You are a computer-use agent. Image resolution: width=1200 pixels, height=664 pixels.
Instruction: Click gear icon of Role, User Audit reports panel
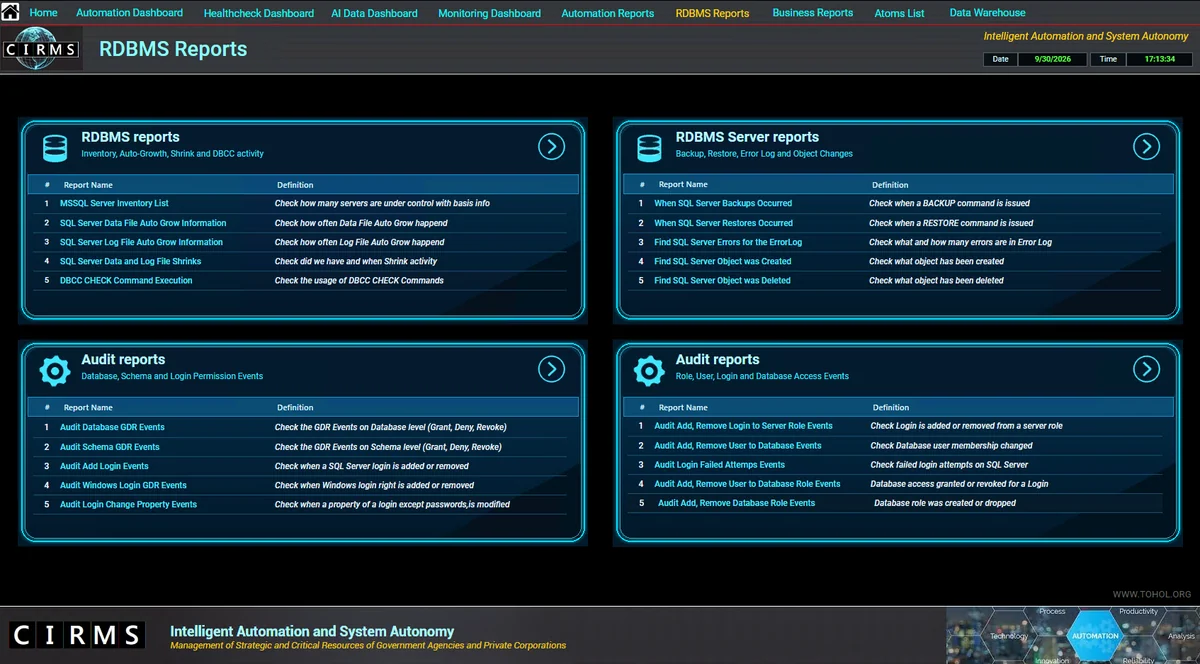649,370
